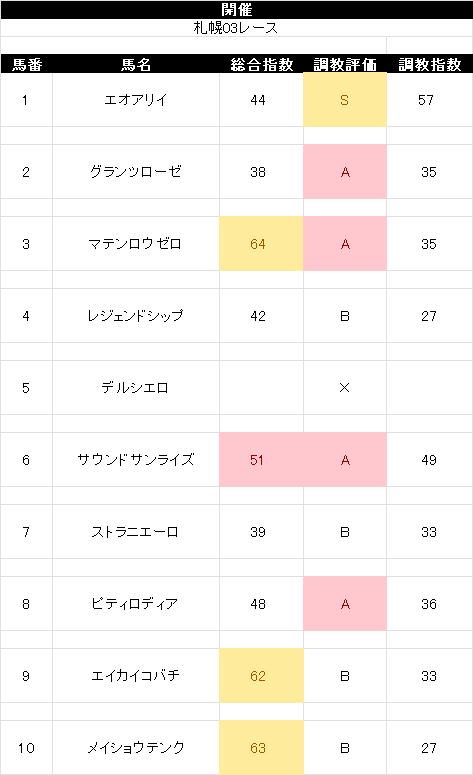Click the 馬名 column header
Screen dimensions: 473x775
click(136, 64)
